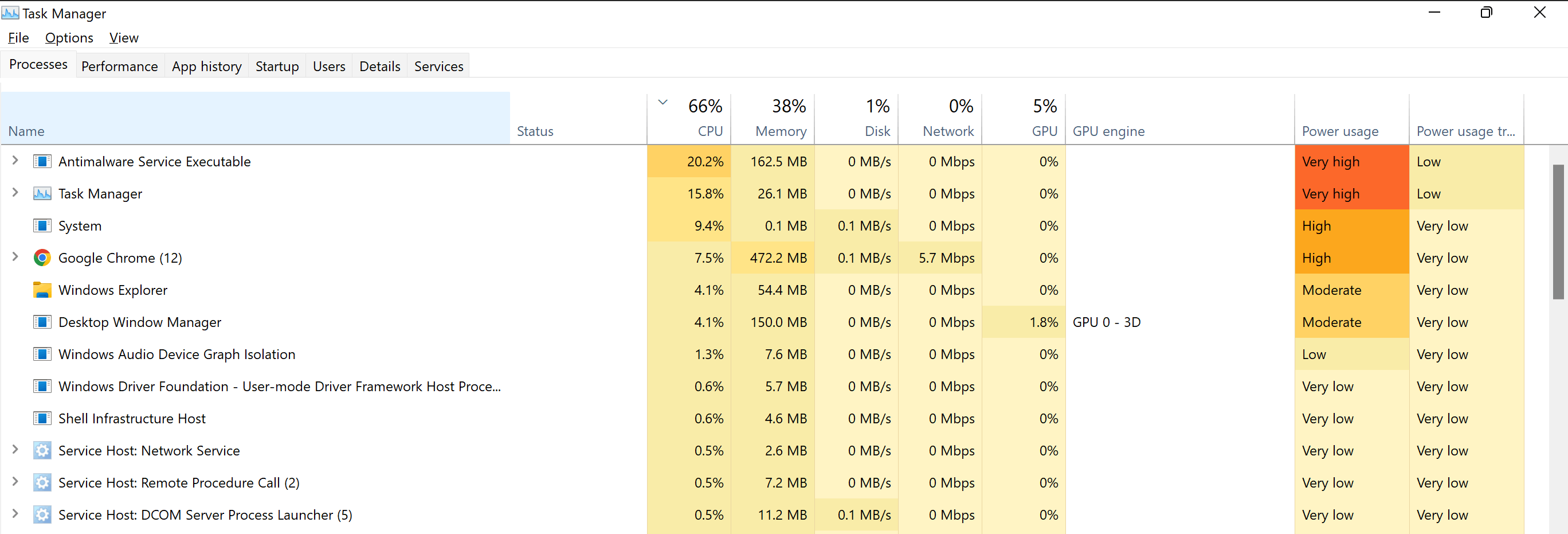This screenshot has height=534, width=1568.
Task: Open the Options menu
Action: [x=69, y=38]
